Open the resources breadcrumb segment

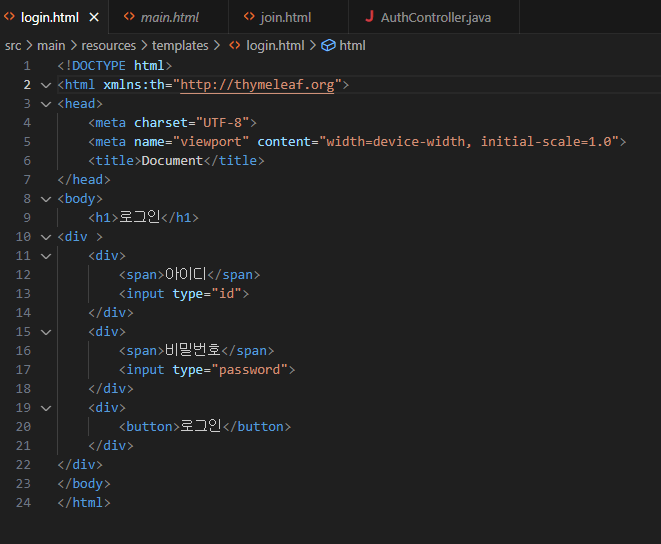108,46
